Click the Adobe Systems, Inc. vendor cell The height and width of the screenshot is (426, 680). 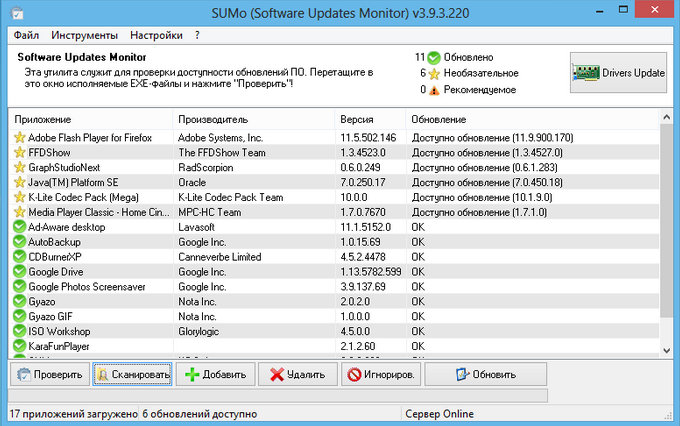[221, 138]
